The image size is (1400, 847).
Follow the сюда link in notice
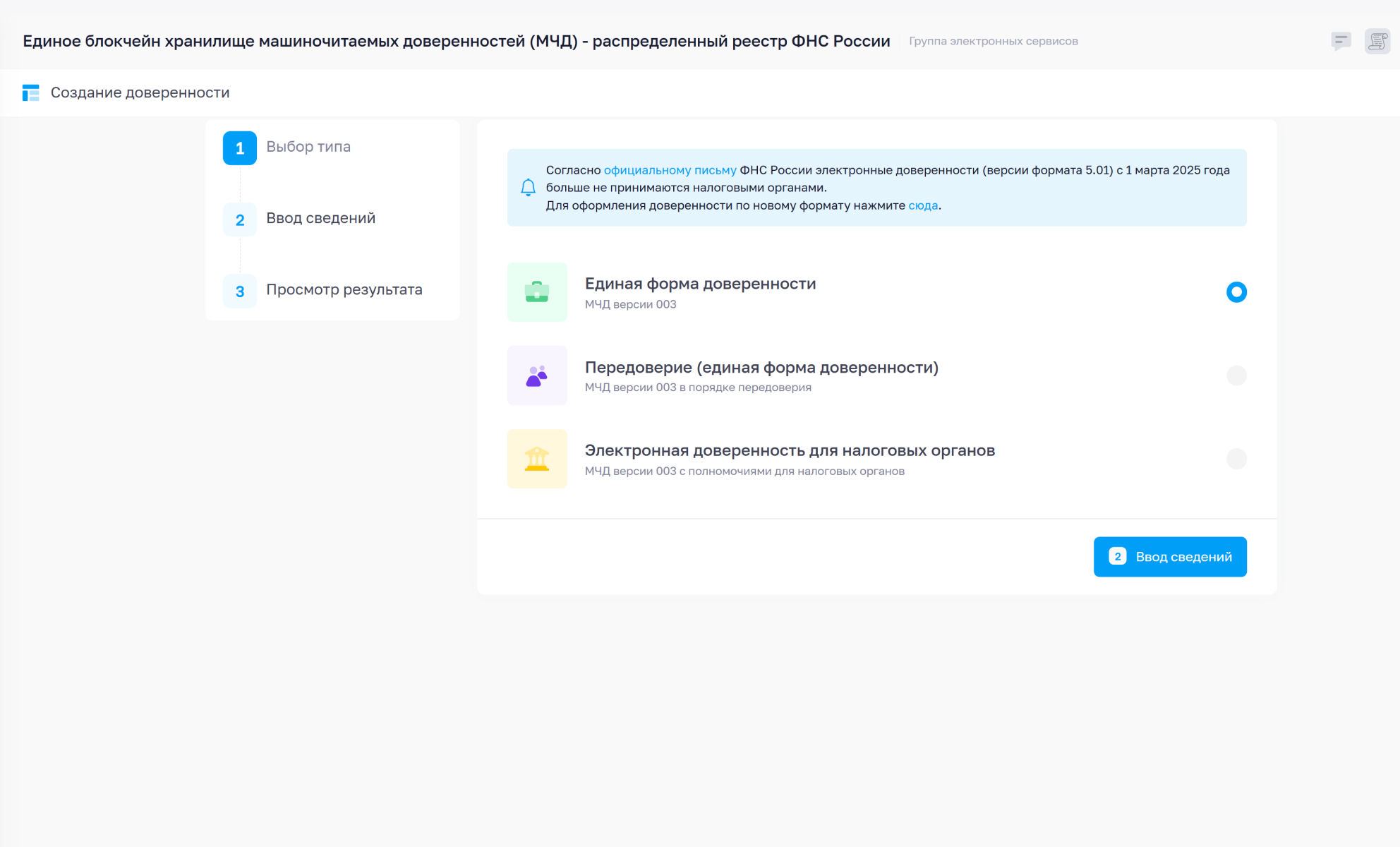click(923, 205)
